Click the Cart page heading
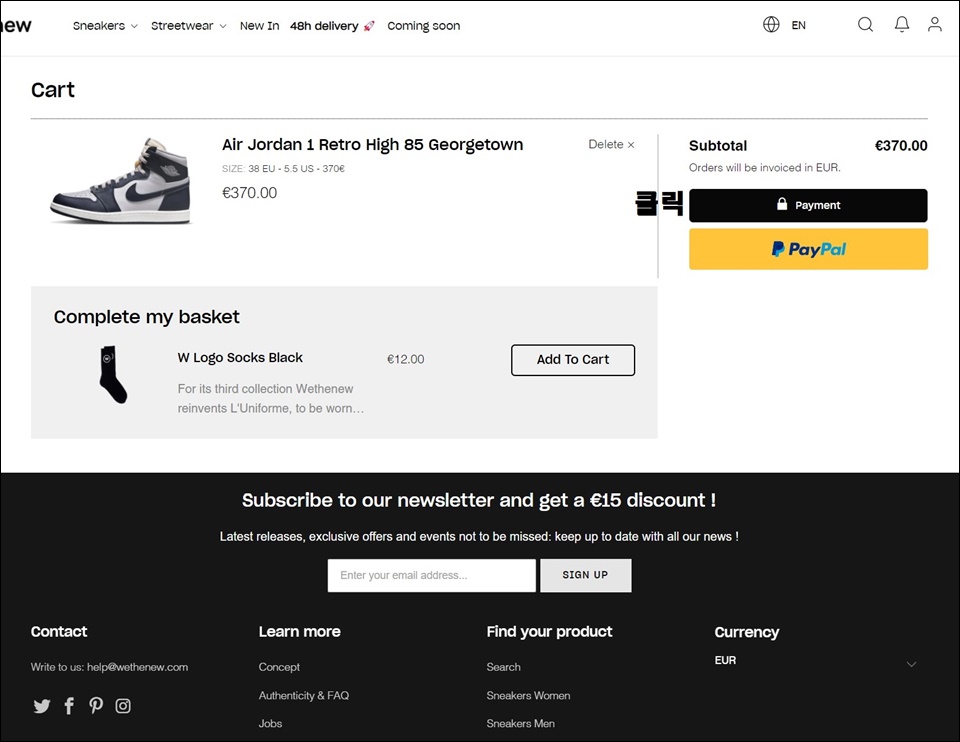 click(53, 90)
